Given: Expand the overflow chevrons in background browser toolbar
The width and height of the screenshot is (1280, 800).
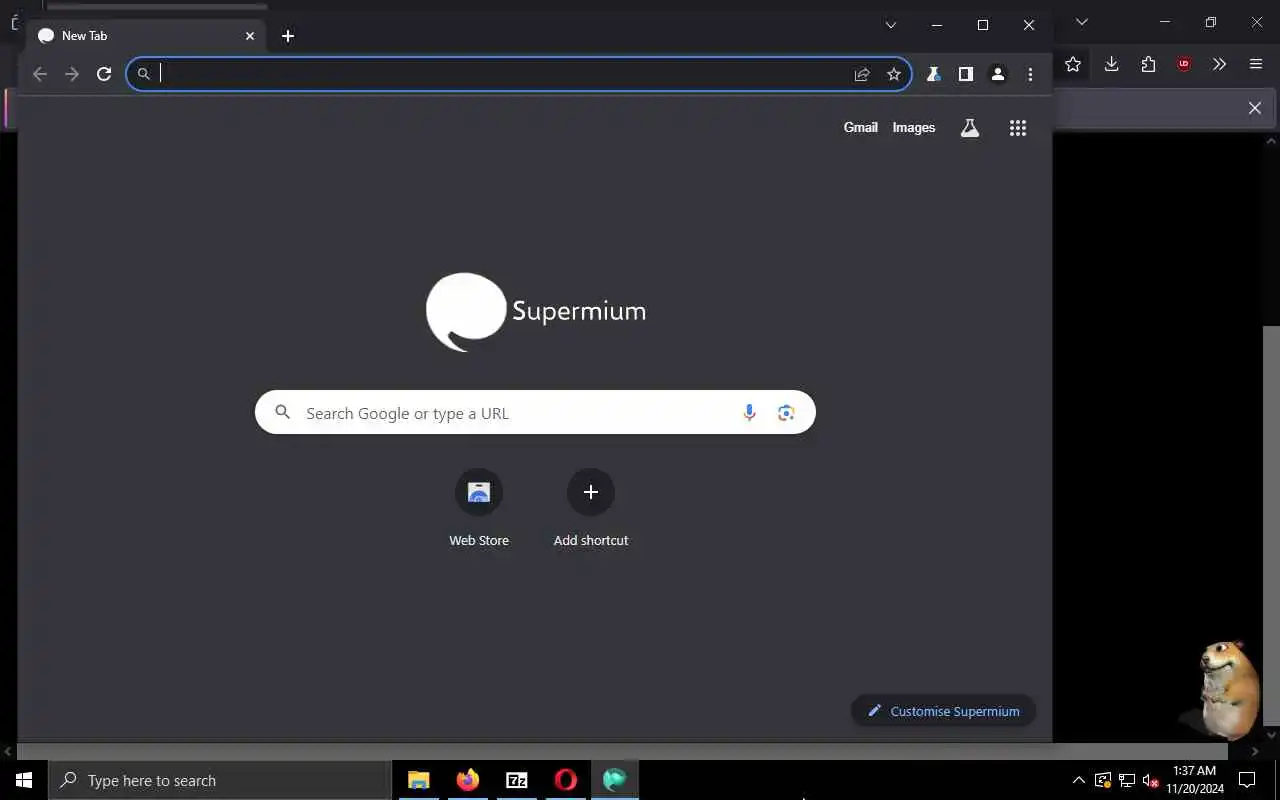Looking at the screenshot, I should [x=1219, y=64].
